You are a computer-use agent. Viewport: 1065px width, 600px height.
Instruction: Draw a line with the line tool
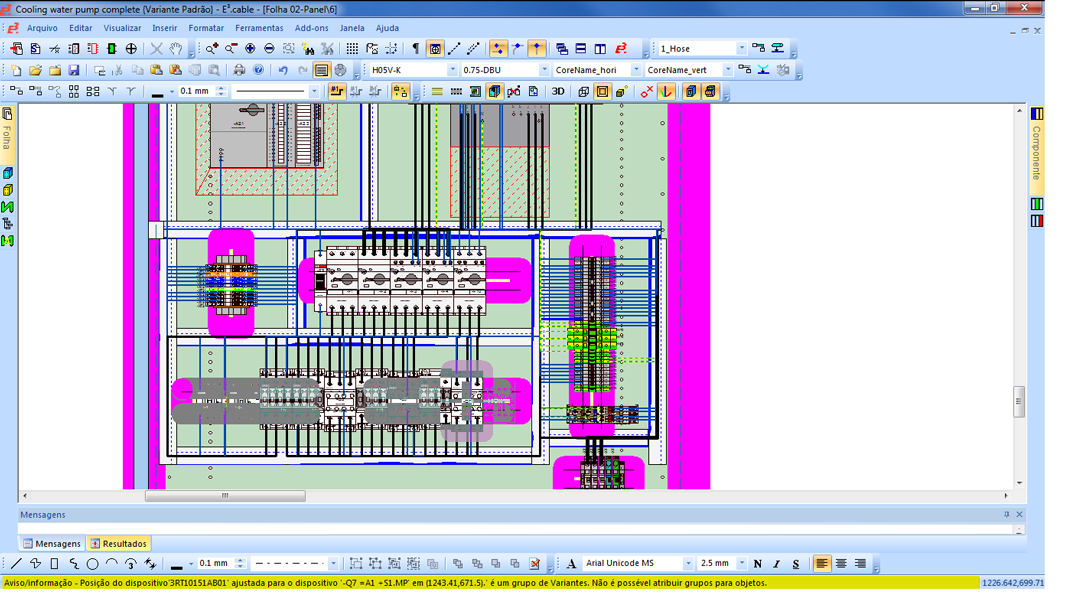(x=16, y=563)
